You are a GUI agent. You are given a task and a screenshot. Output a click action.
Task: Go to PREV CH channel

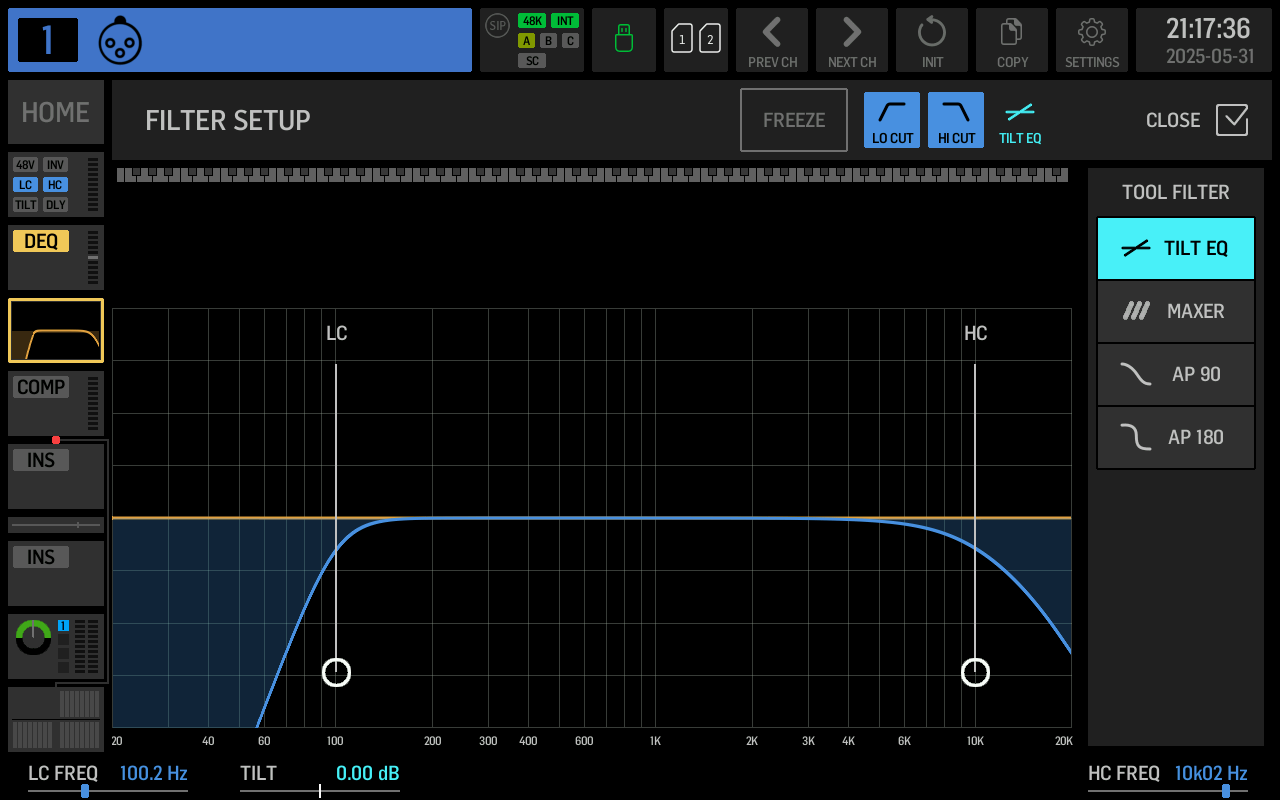[772, 40]
